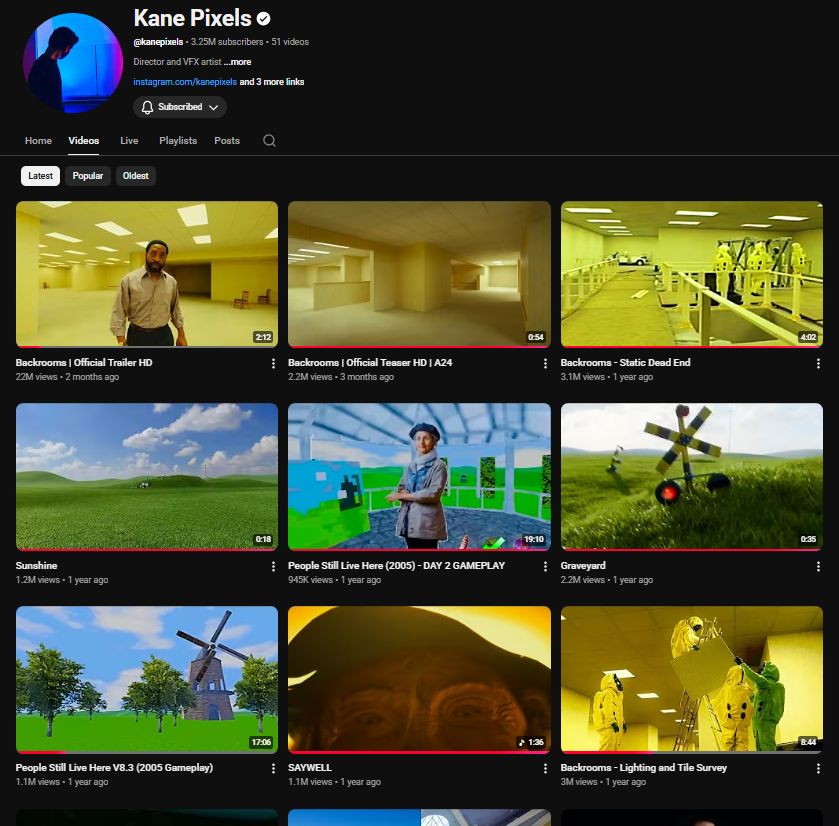
Task: Open title Backrooms | Official Trailer HD
Action: pyautogui.click(x=84, y=363)
